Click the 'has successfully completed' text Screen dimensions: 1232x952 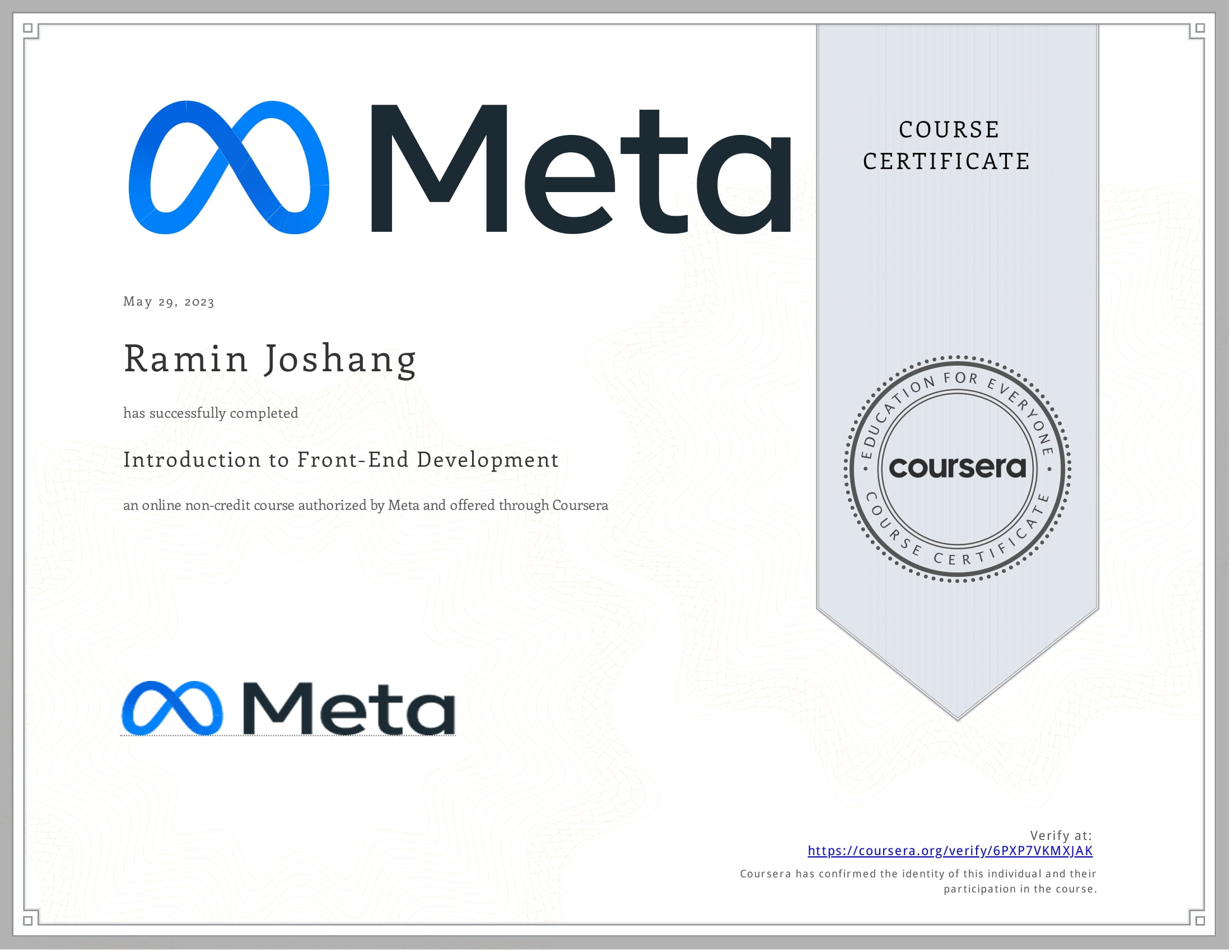pos(211,413)
